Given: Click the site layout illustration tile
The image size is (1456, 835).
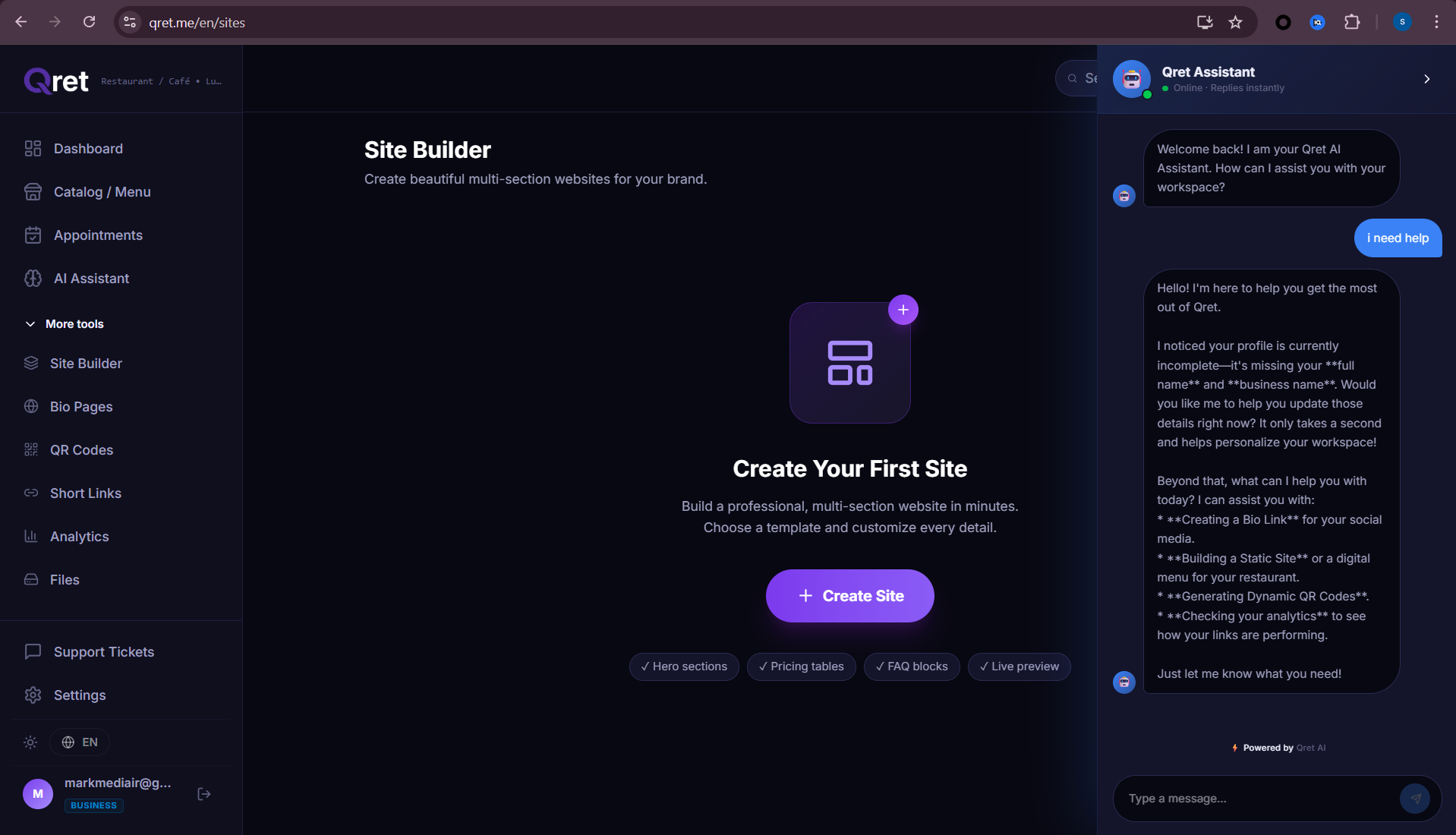Looking at the screenshot, I should 850,363.
